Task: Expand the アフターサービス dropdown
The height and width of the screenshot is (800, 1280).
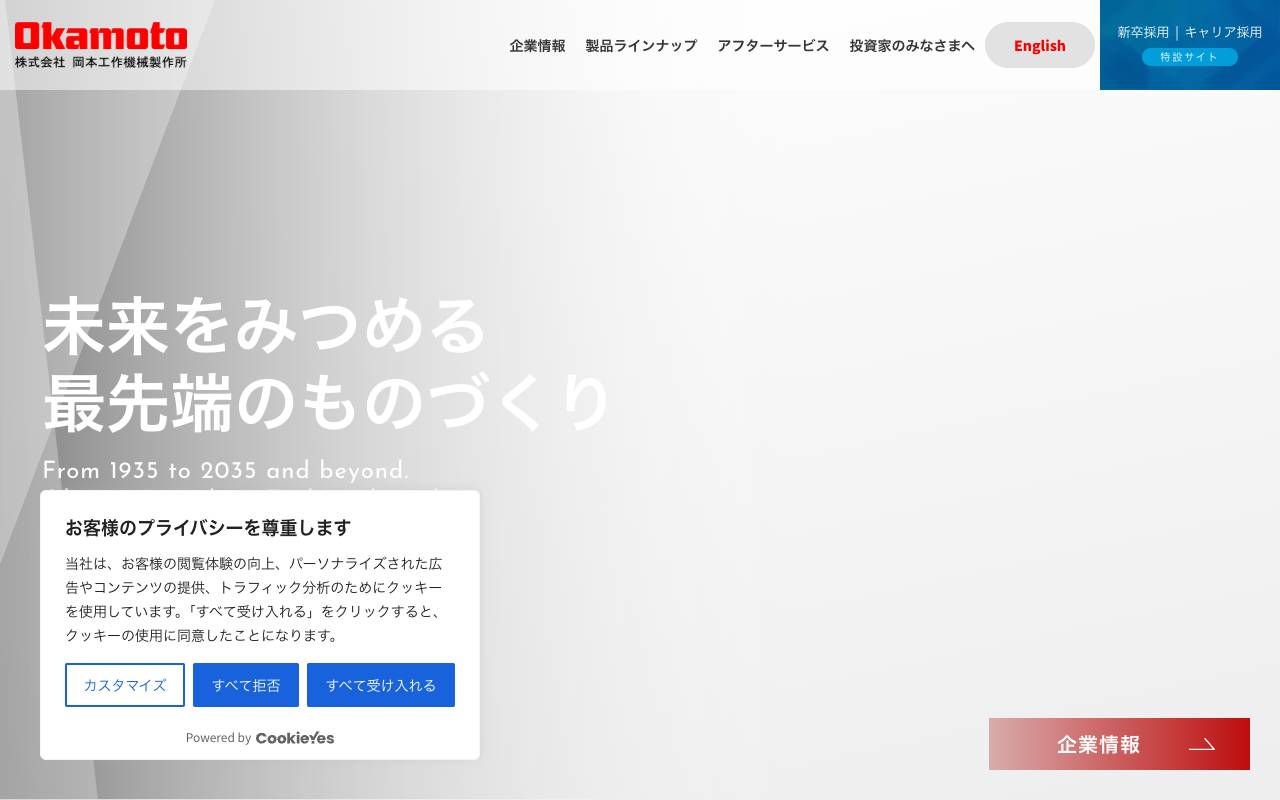Action: (773, 45)
